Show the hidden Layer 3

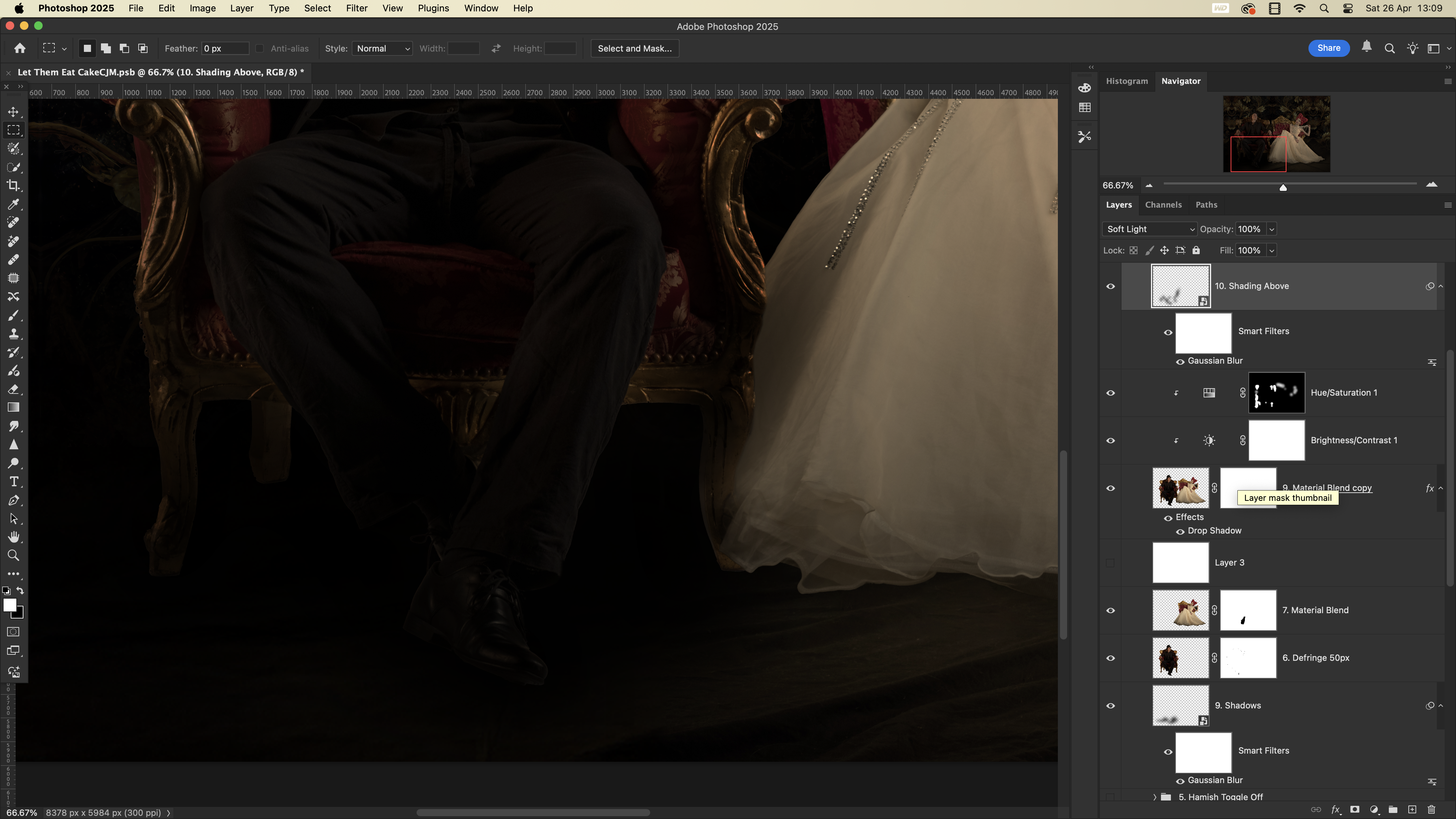click(x=1110, y=563)
